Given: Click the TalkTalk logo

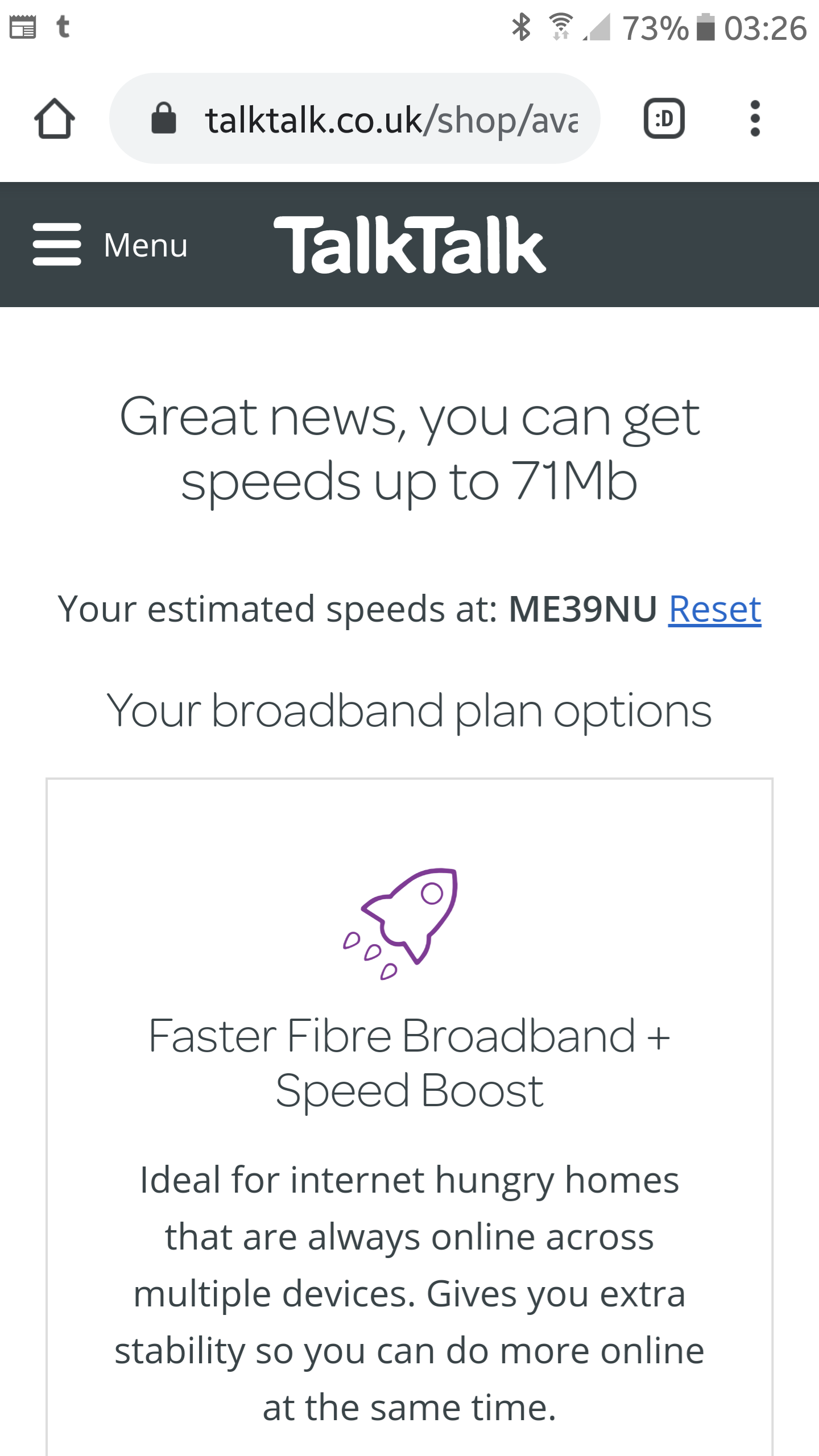Looking at the screenshot, I should (x=409, y=245).
